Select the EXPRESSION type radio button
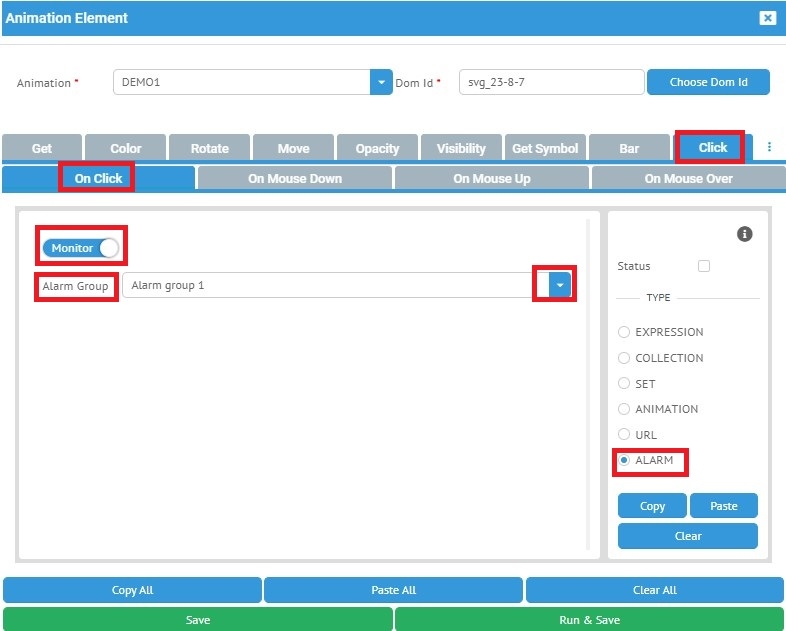Screen dimensions: 786x631 click(624, 332)
